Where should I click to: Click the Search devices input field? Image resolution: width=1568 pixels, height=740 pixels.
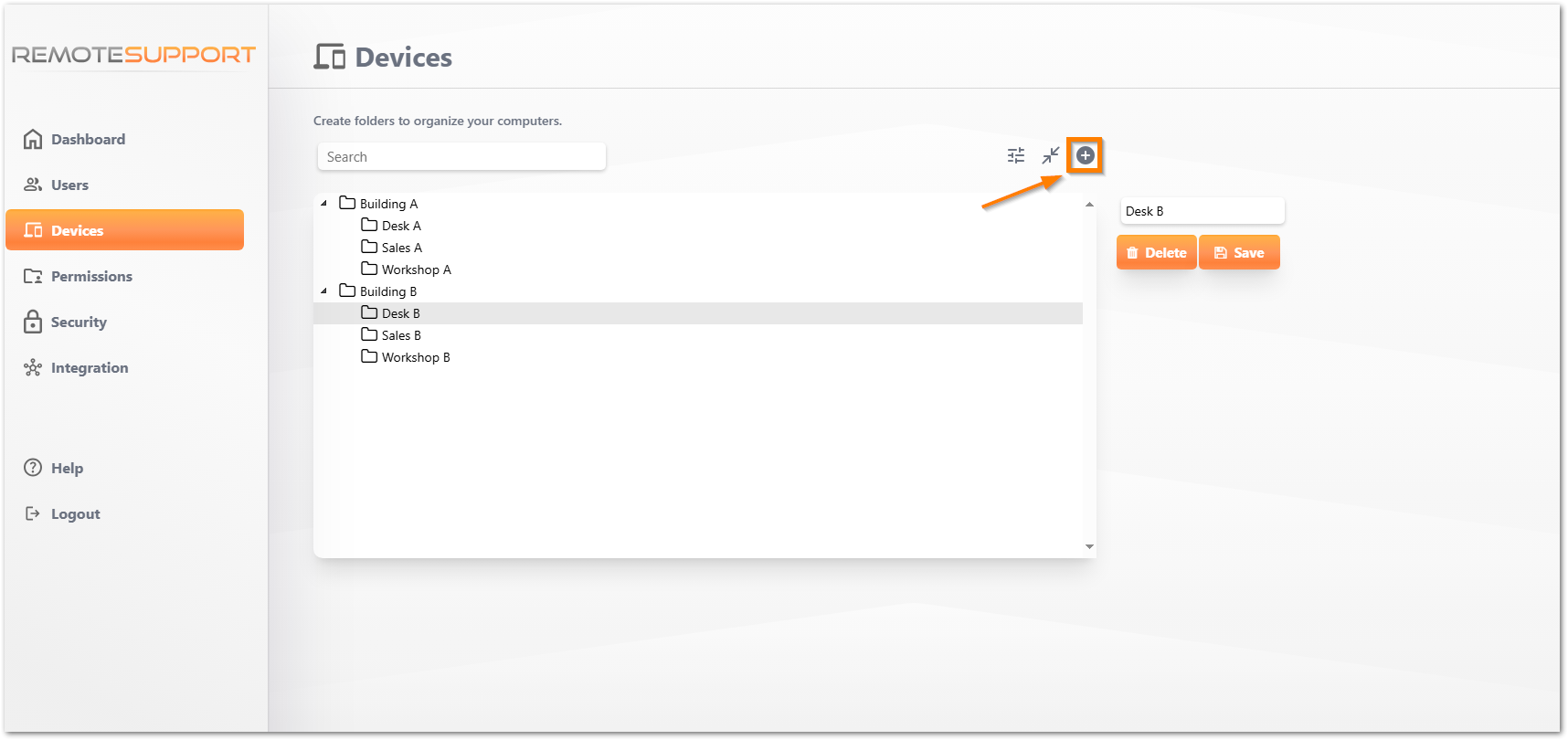(x=461, y=157)
